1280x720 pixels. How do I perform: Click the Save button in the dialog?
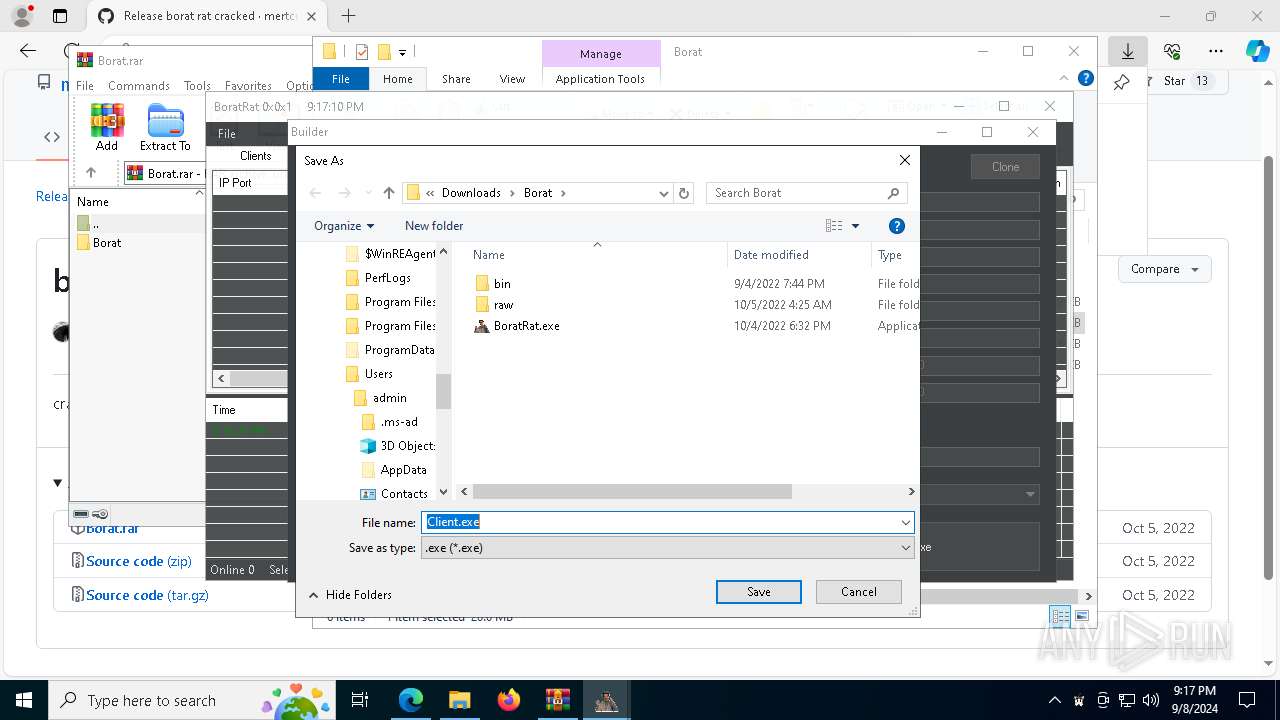pos(759,592)
